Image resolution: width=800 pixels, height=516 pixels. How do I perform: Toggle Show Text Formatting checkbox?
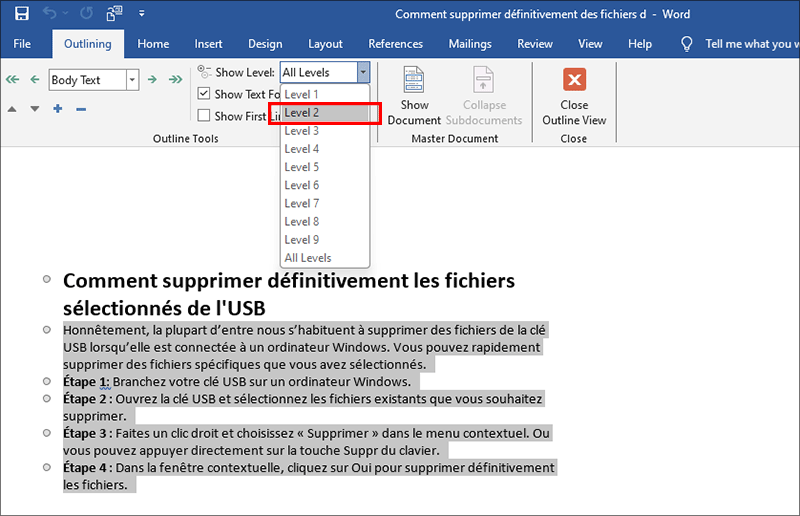coord(204,93)
